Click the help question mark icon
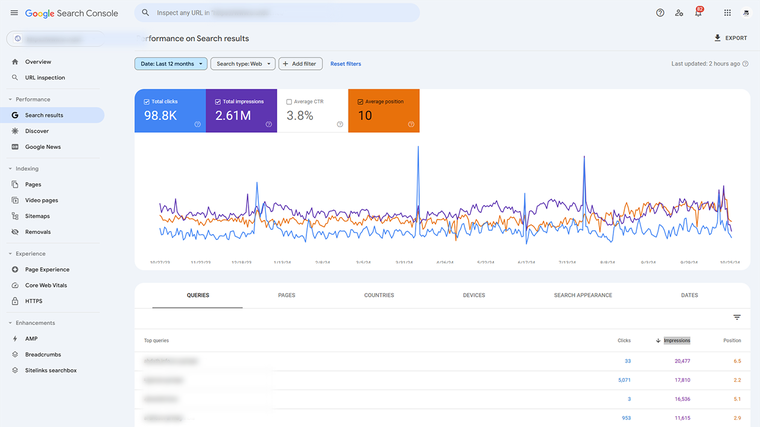The image size is (760, 427). click(660, 13)
